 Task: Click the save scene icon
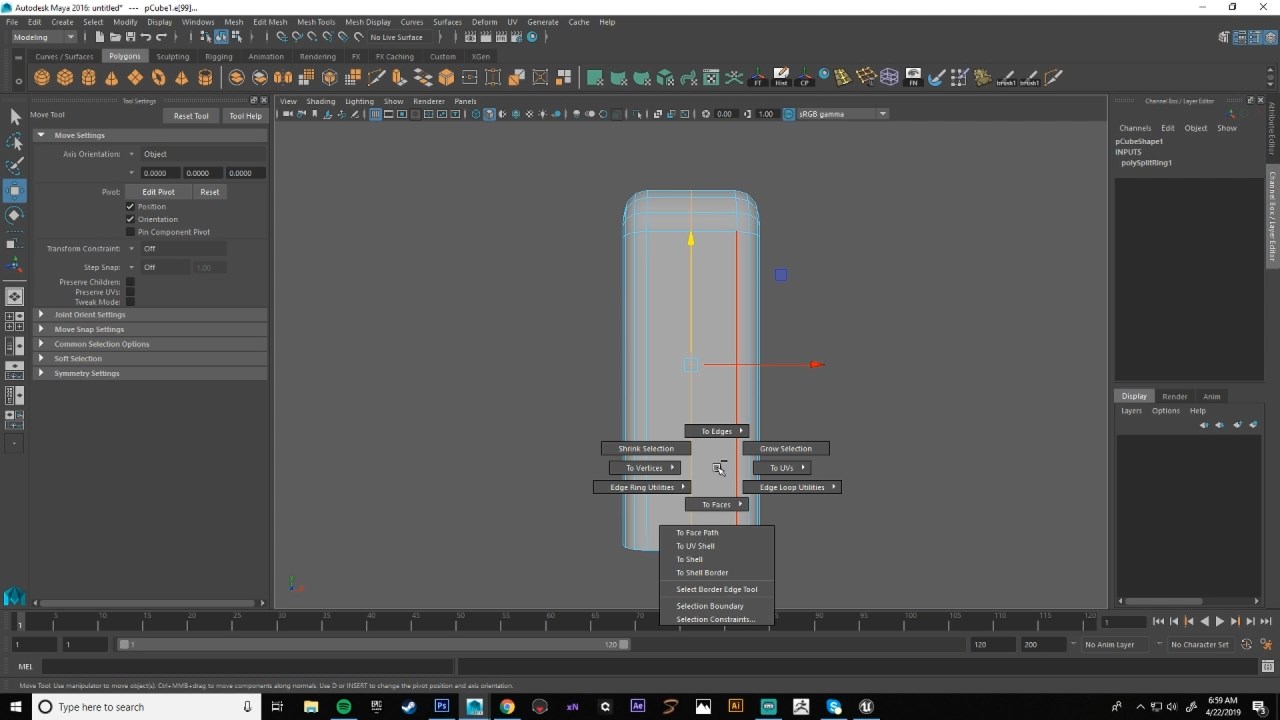tap(130, 37)
